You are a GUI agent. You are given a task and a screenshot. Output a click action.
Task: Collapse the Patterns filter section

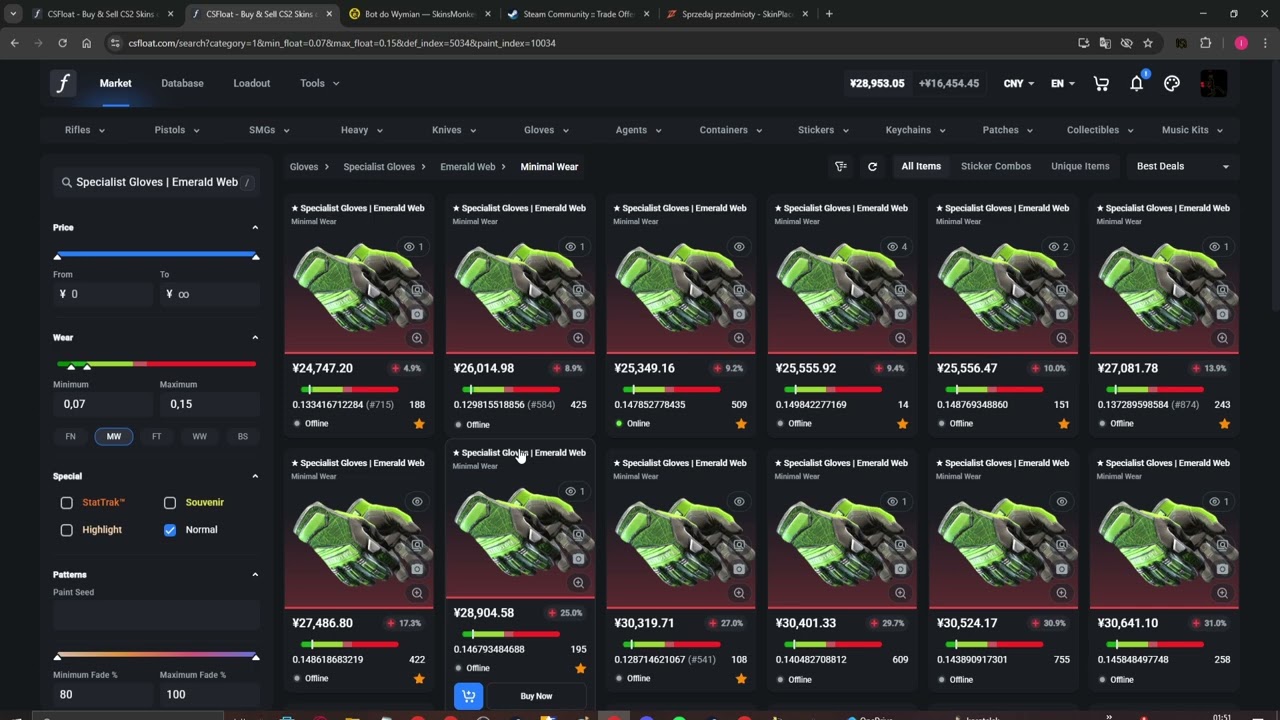(x=255, y=574)
